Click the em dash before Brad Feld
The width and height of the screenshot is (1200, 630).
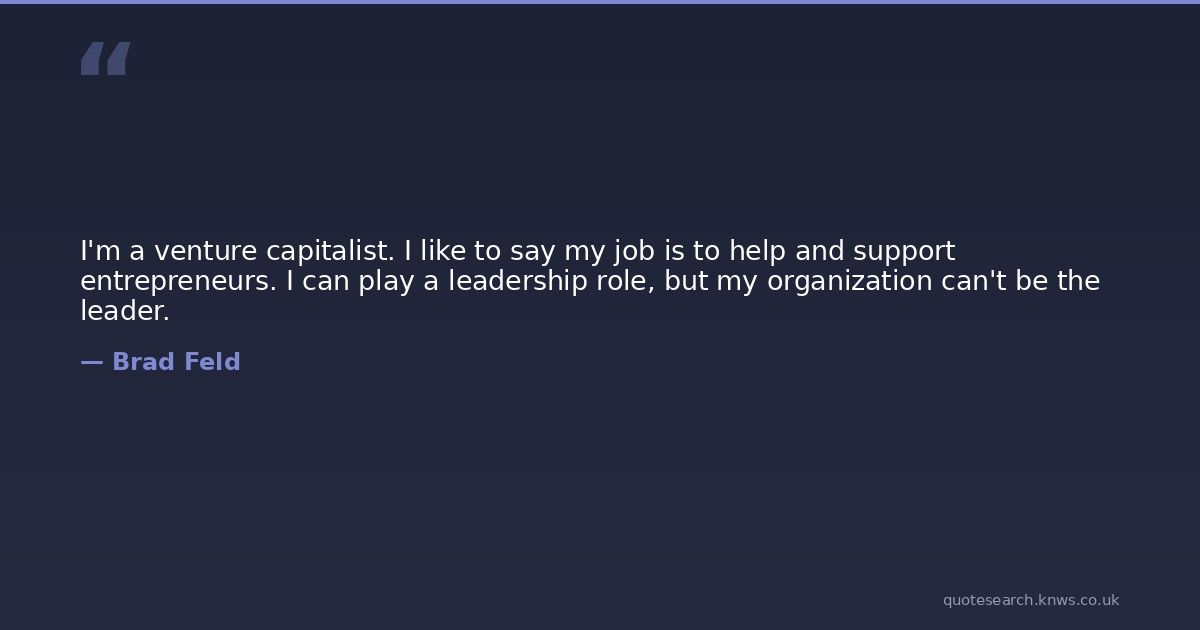point(91,362)
